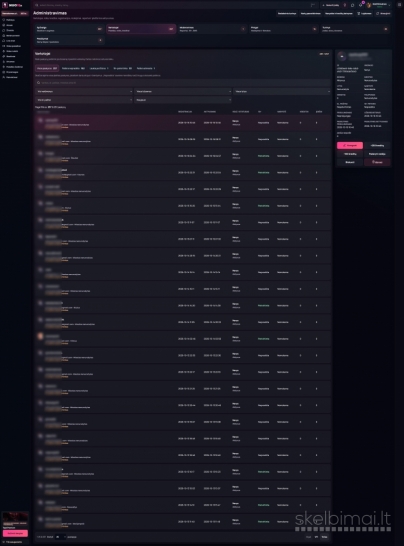Open the rows-per-page dropdown in the table footer
Image resolution: width=404 pixels, height=546 pixels.
coord(60,537)
